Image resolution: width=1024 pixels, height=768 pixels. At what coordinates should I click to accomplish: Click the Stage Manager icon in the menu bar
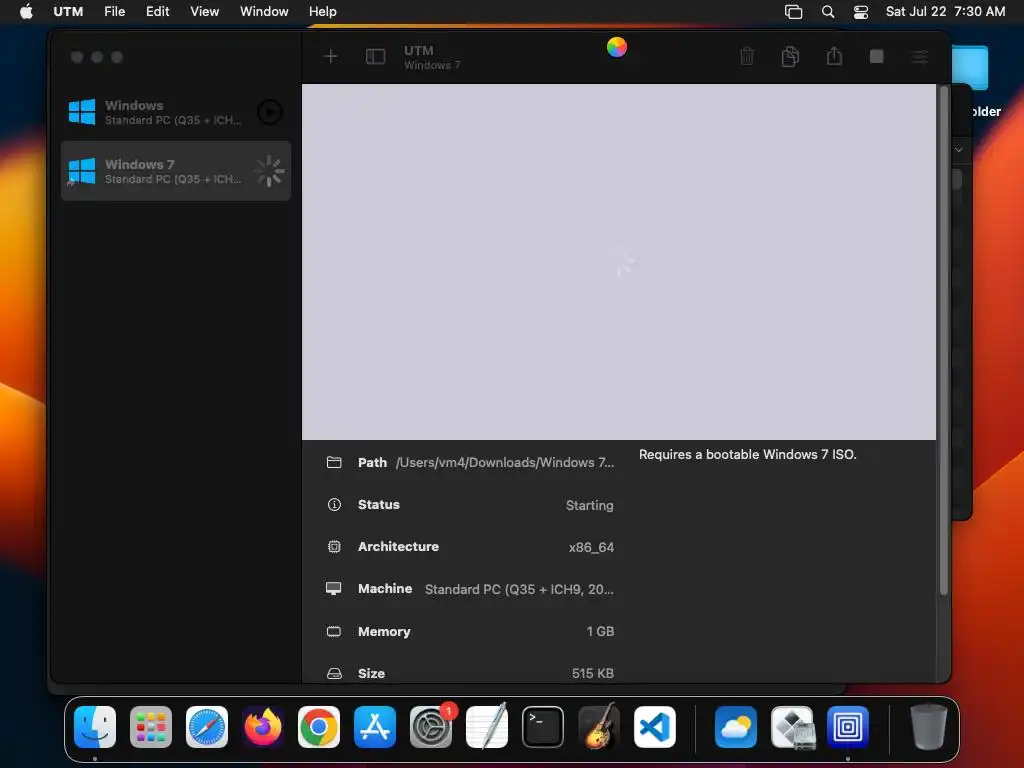coord(793,12)
